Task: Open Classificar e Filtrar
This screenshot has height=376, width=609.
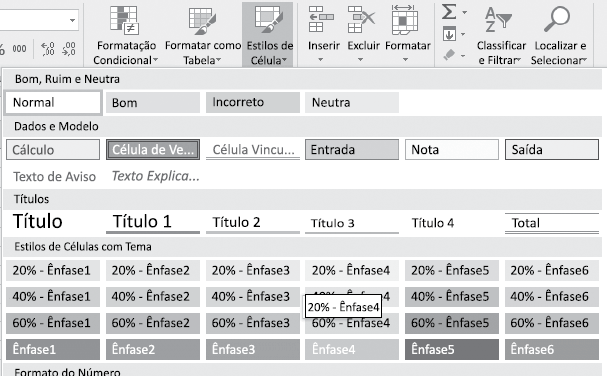Action: pos(500,35)
